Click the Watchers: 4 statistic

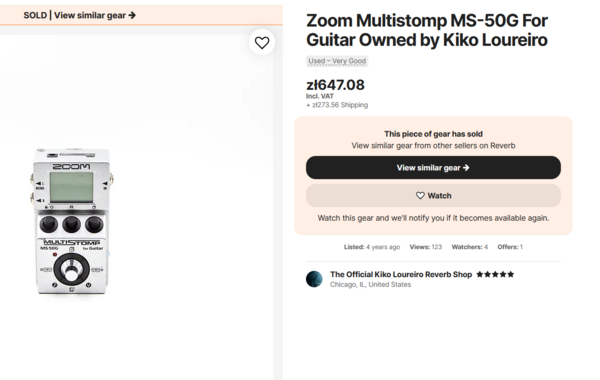point(470,247)
